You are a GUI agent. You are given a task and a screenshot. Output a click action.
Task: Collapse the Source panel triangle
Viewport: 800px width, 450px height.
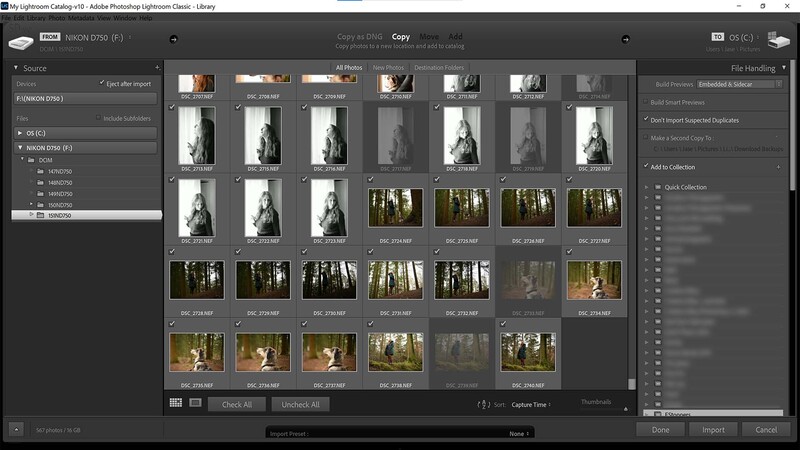point(16,67)
